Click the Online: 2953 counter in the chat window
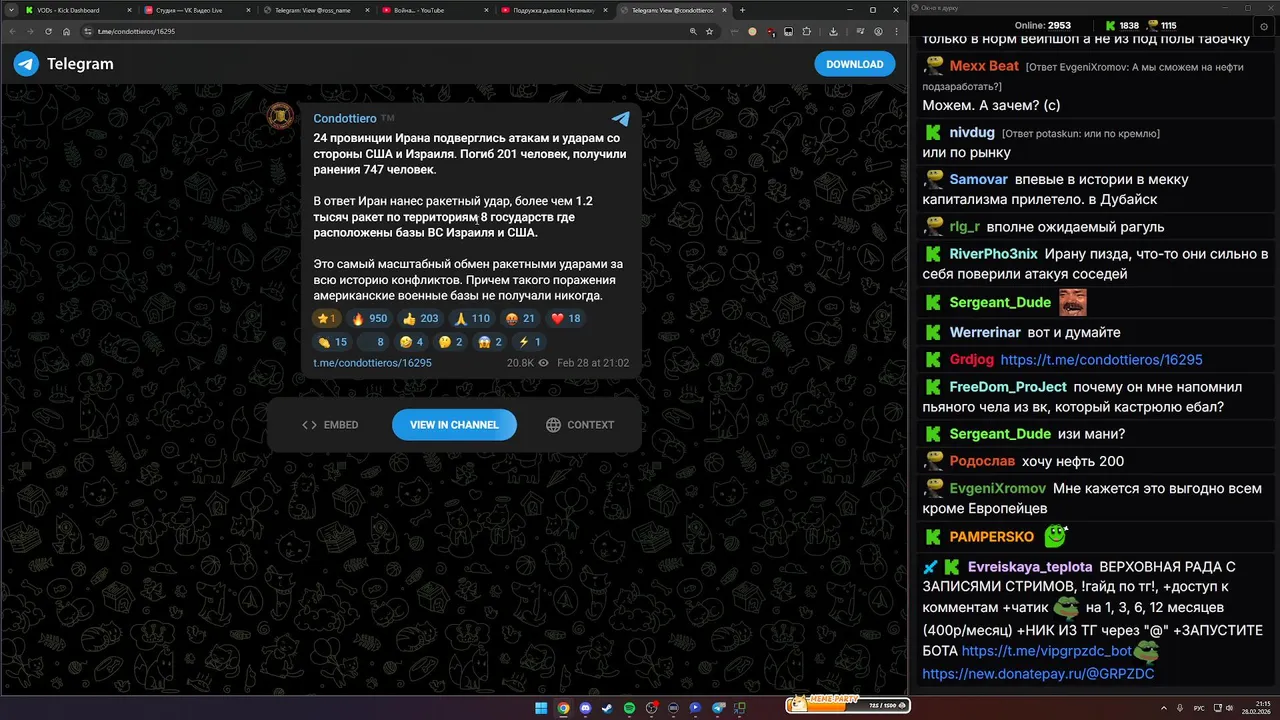1280x720 pixels. pyautogui.click(x=1042, y=25)
